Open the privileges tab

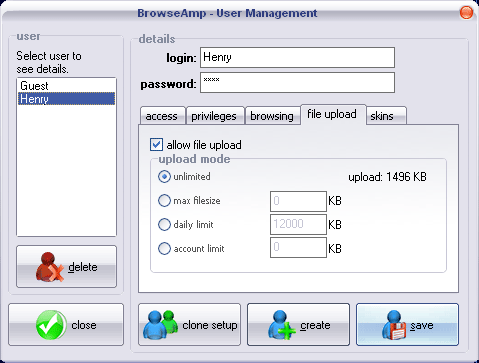pos(215,116)
